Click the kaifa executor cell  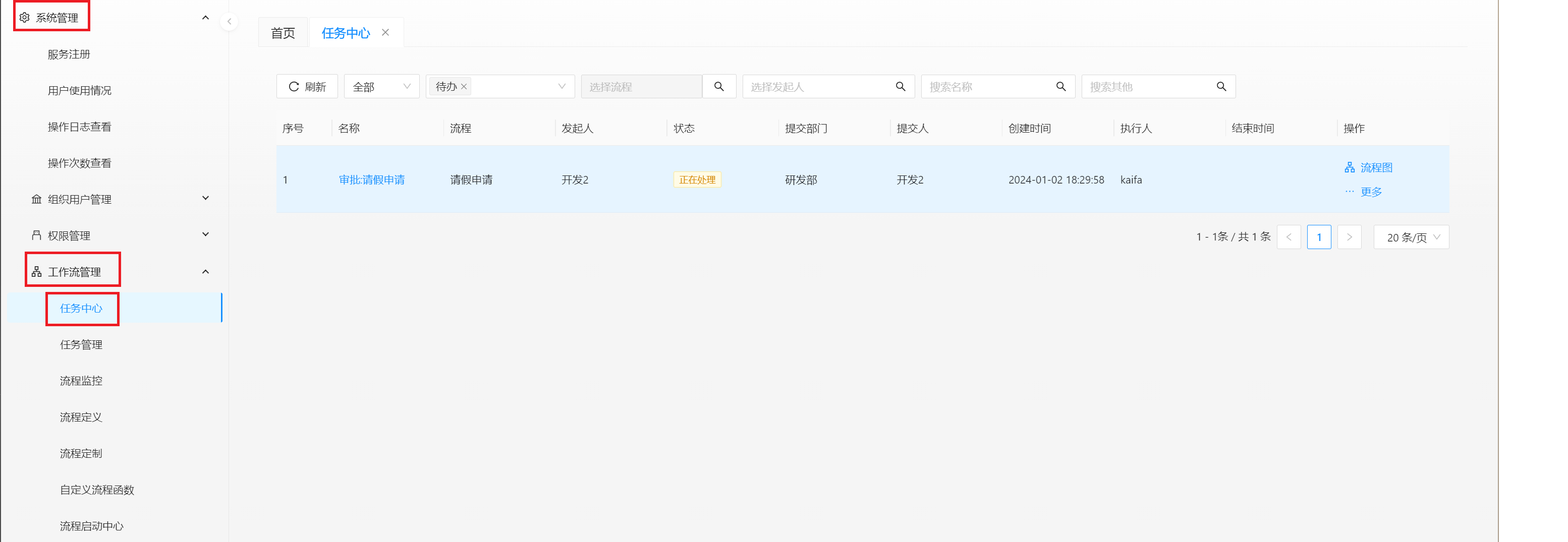1131,180
